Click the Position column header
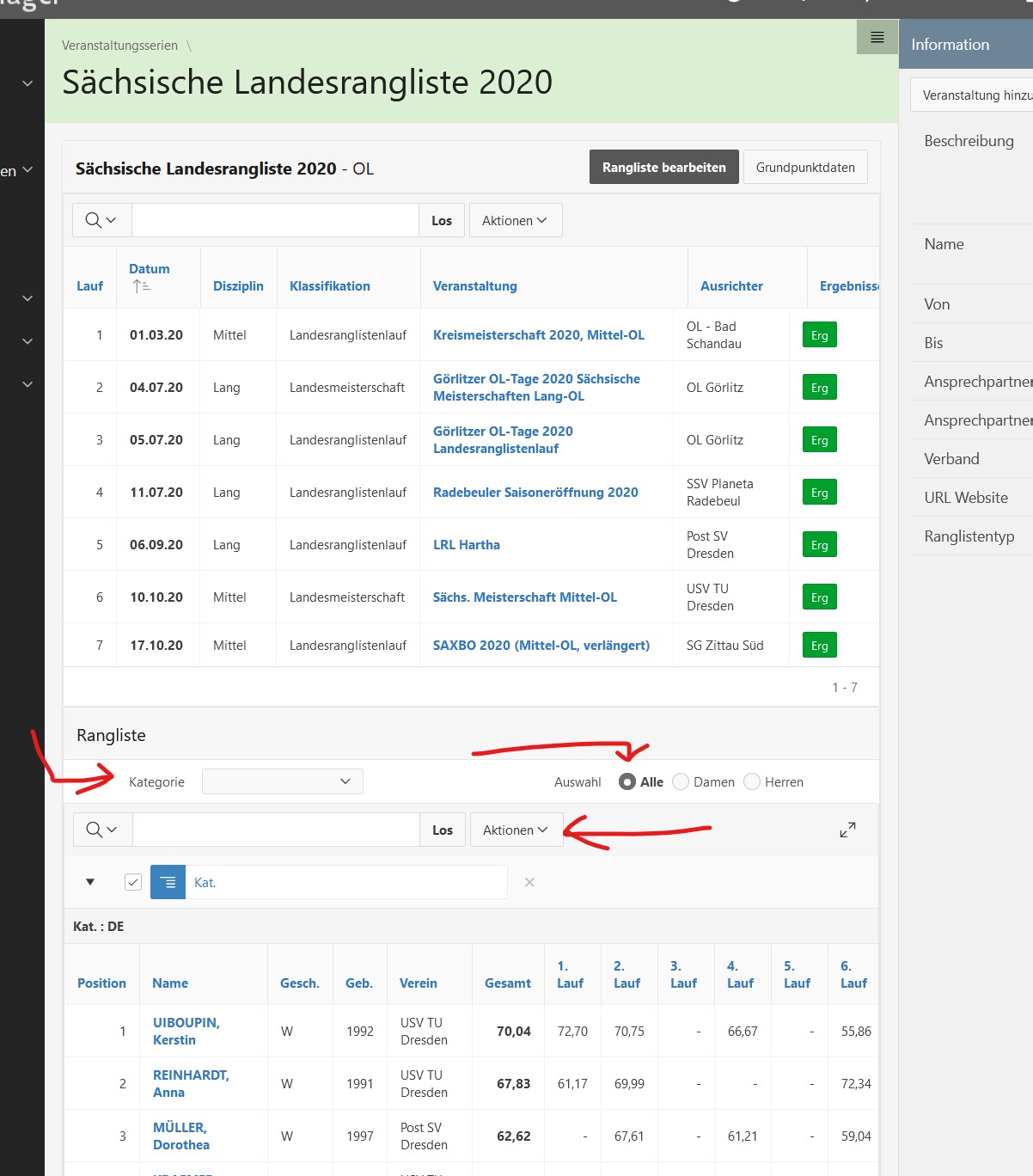 (x=101, y=983)
